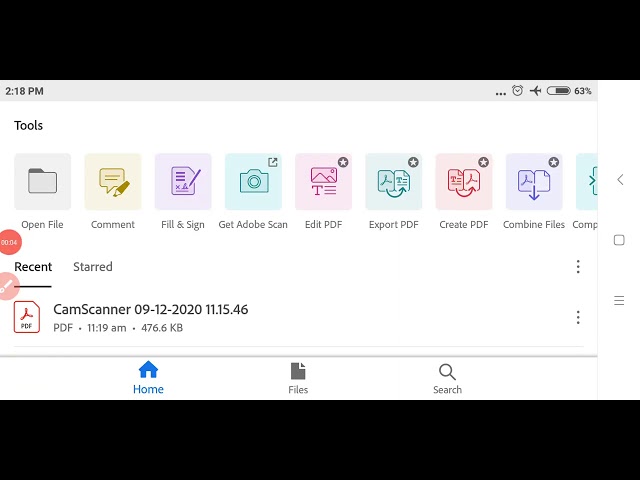Screen dimensions: 640x480
Task: Tap the battery indicator icon
Action: pyautogui.click(x=559, y=91)
